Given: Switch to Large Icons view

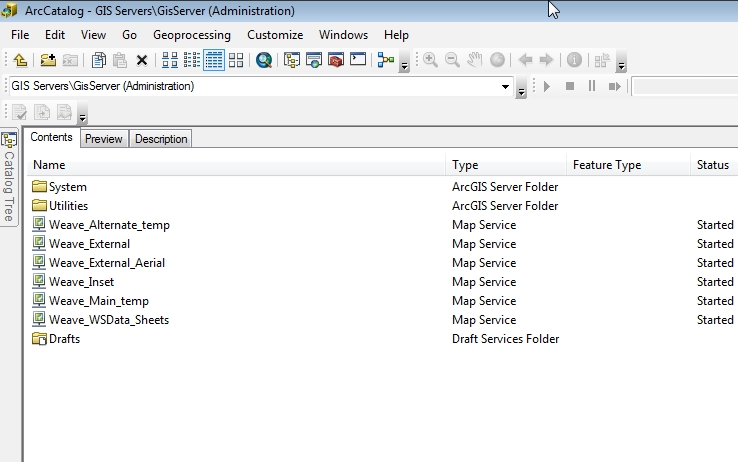Looking at the screenshot, I should point(170,60).
